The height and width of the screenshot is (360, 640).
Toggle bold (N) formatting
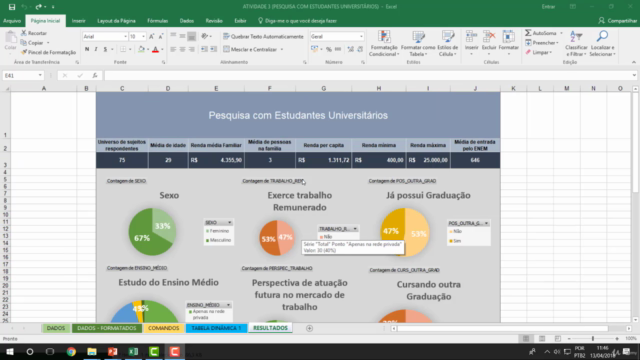pos(87,49)
